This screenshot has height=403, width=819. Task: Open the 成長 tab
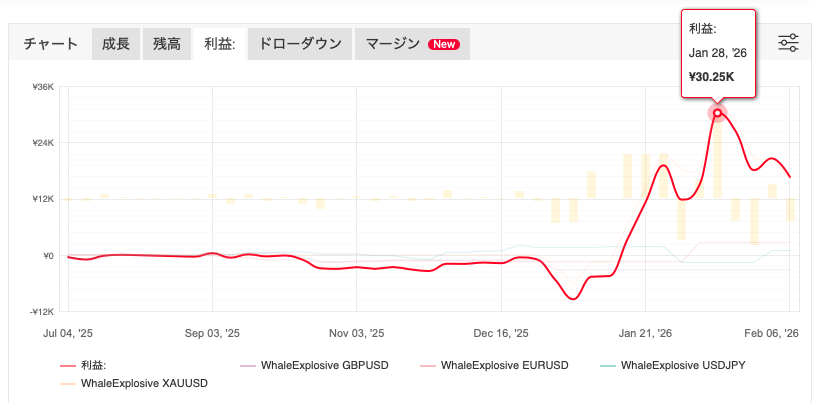tap(115, 44)
